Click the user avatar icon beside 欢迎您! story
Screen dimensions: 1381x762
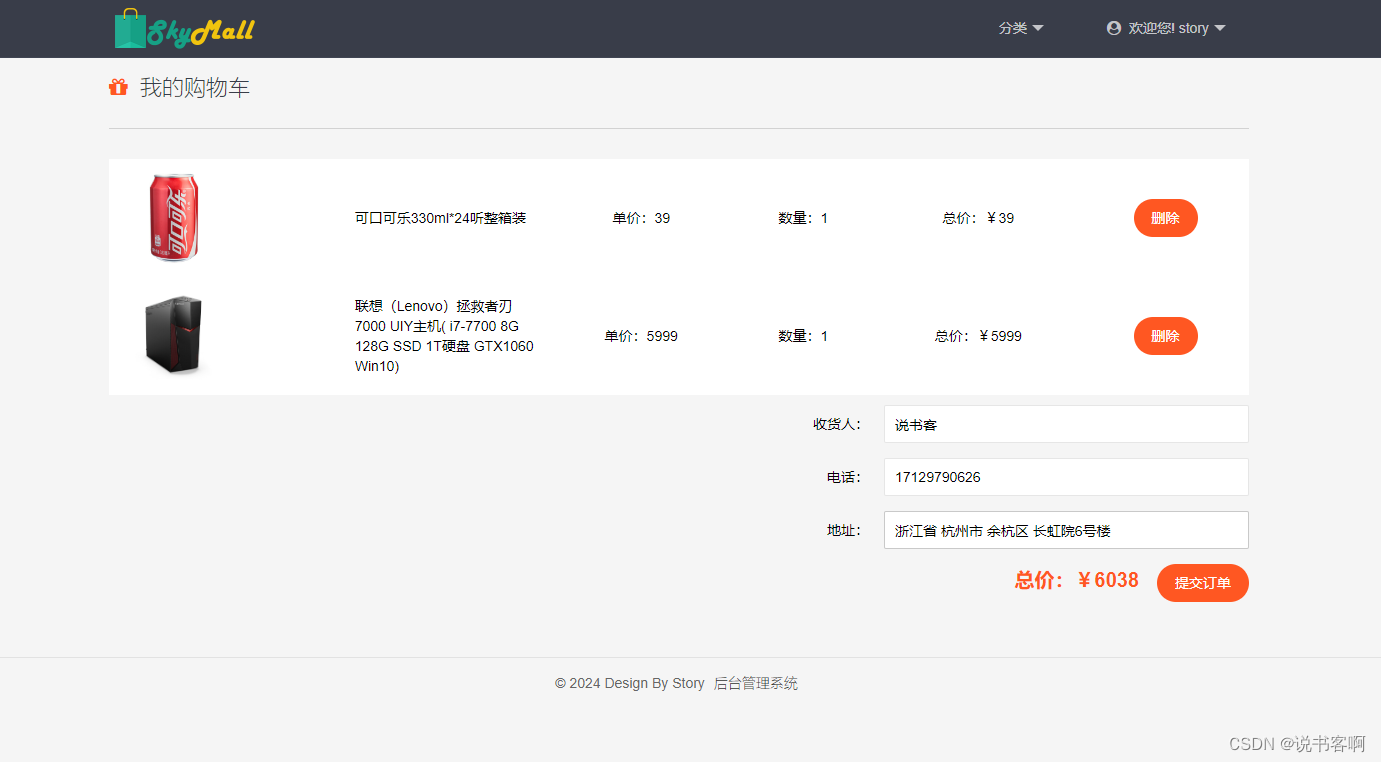click(x=1114, y=28)
